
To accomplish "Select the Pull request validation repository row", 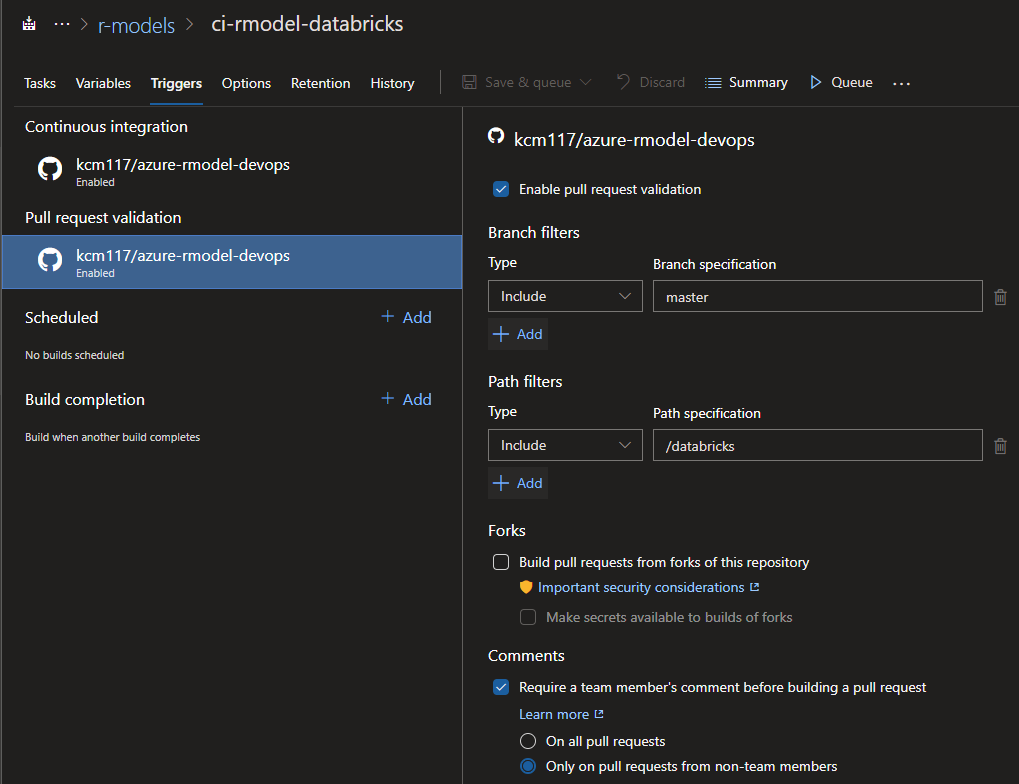I will (232, 262).
